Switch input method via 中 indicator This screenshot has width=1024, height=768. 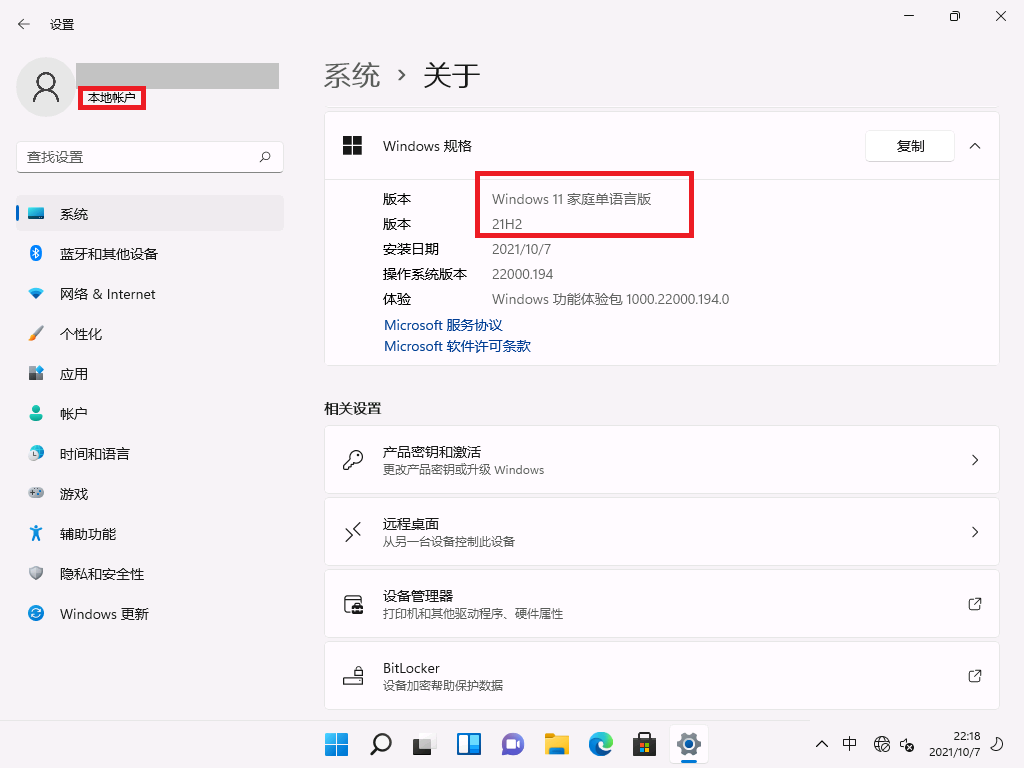850,743
